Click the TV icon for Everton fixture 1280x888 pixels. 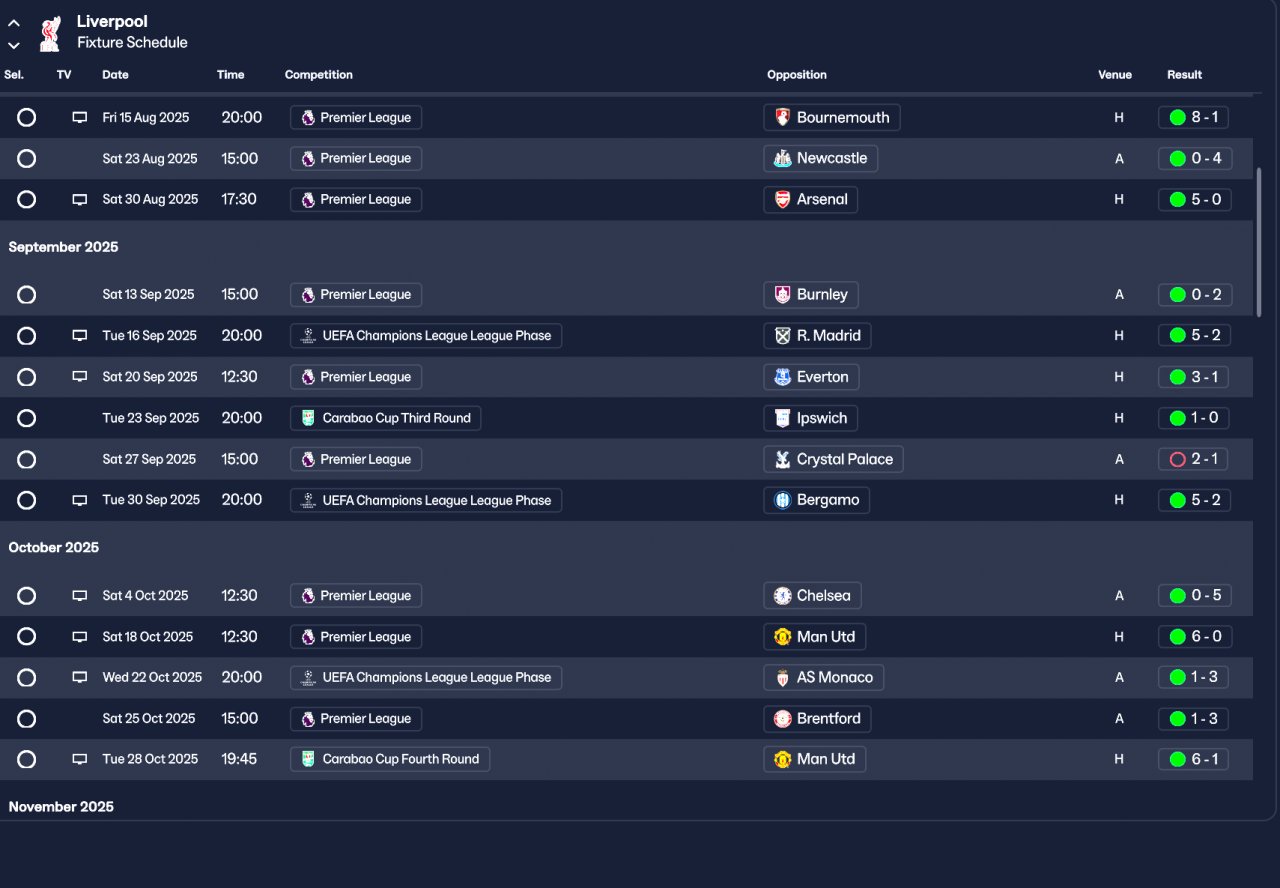click(80, 377)
